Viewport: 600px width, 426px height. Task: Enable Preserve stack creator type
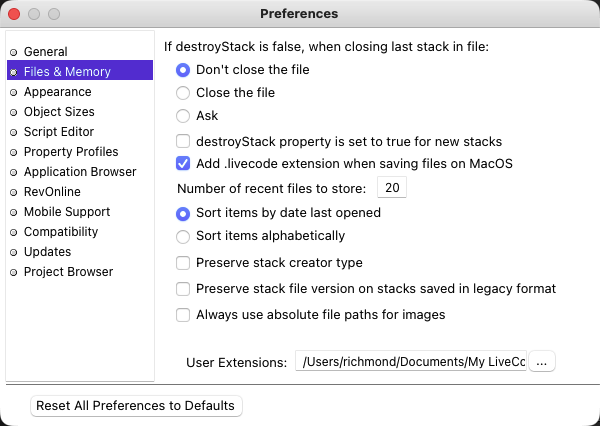(x=183, y=262)
